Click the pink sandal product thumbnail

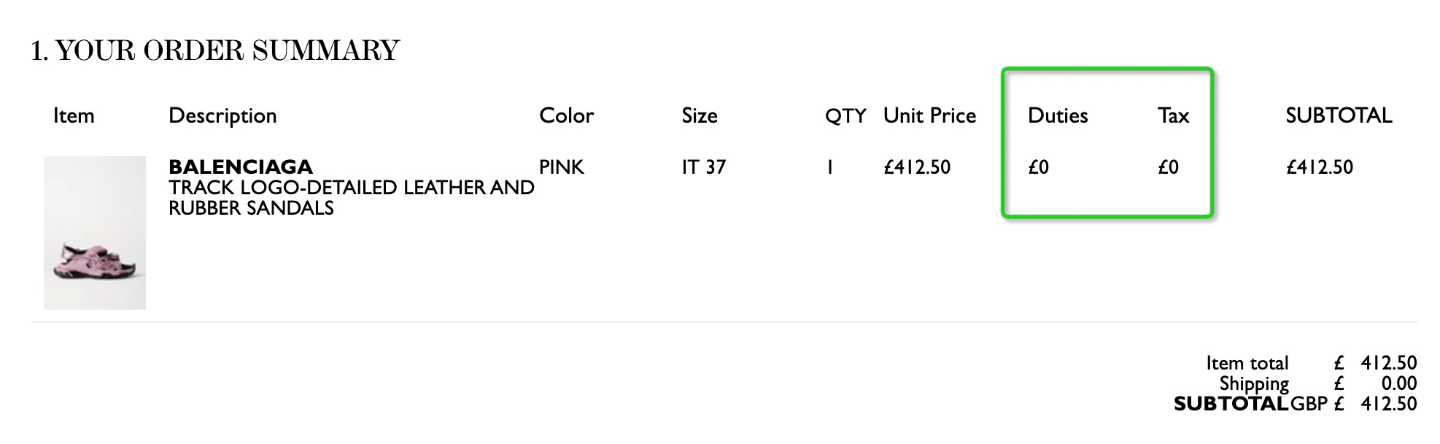click(x=95, y=232)
